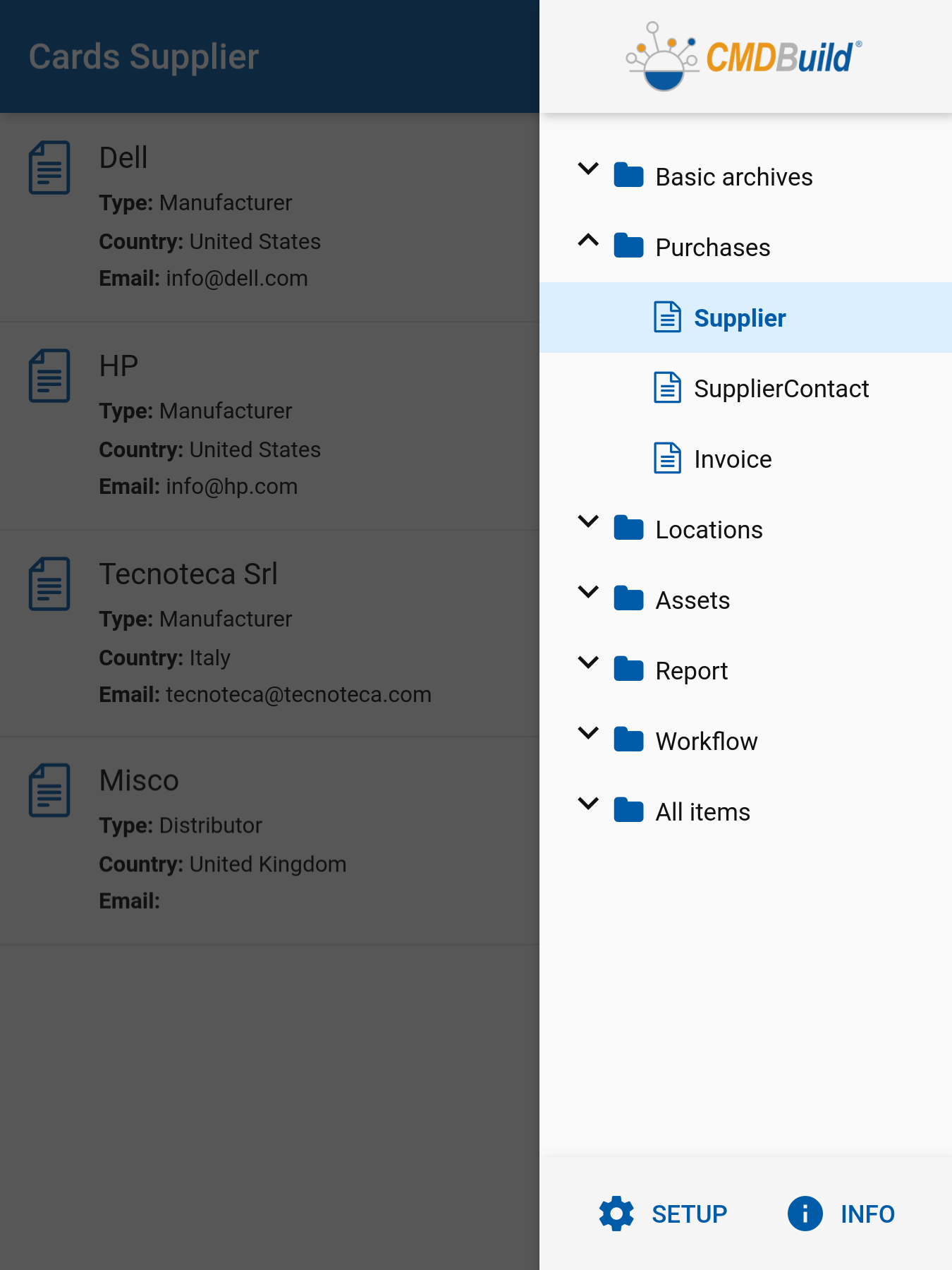Viewport: 952px width, 1270px height.
Task: Click the document icon beside Invoice
Action: click(667, 458)
